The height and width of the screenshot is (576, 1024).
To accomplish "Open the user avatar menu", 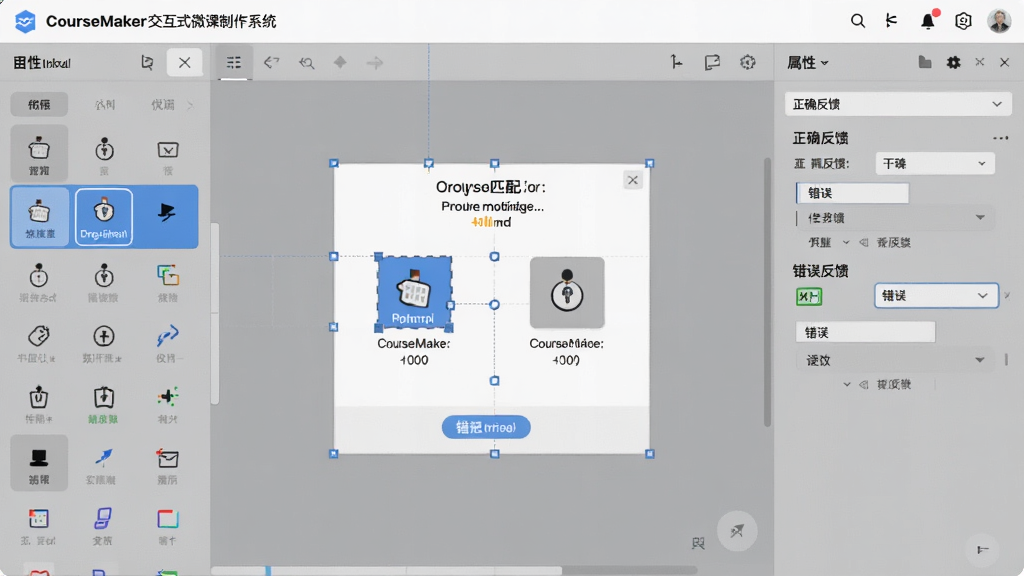I will tap(999, 22).
